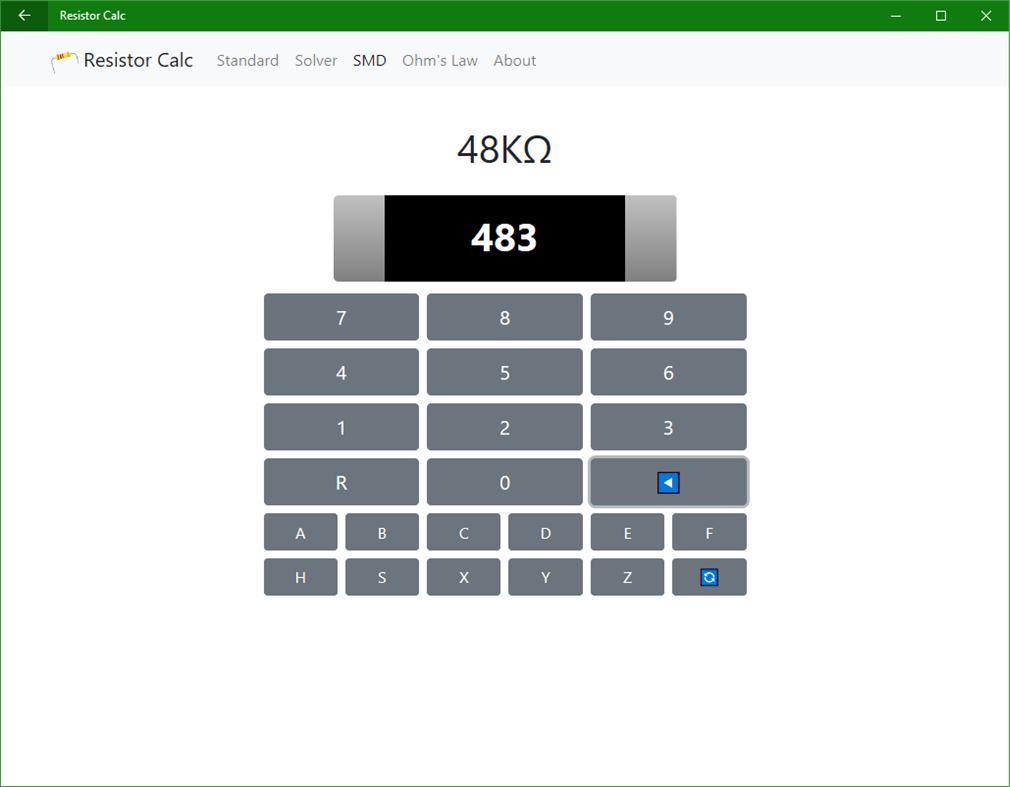Image resolution: width=1010 pixels, height=787 pixels.
Task: Click the SMD resistor code display
Action: tap(504, 238)
